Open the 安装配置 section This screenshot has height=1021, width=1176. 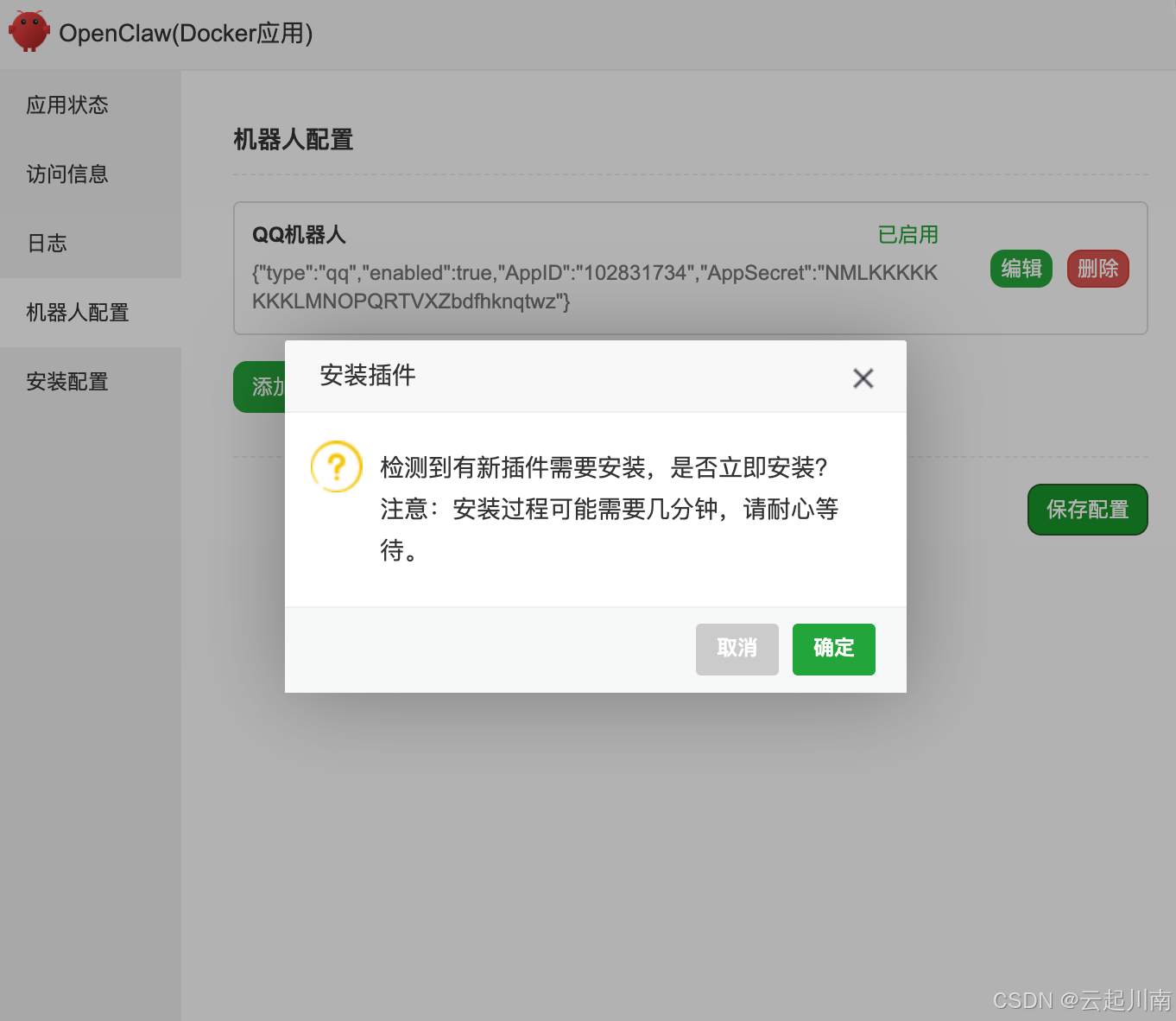(x=67, y=382)
